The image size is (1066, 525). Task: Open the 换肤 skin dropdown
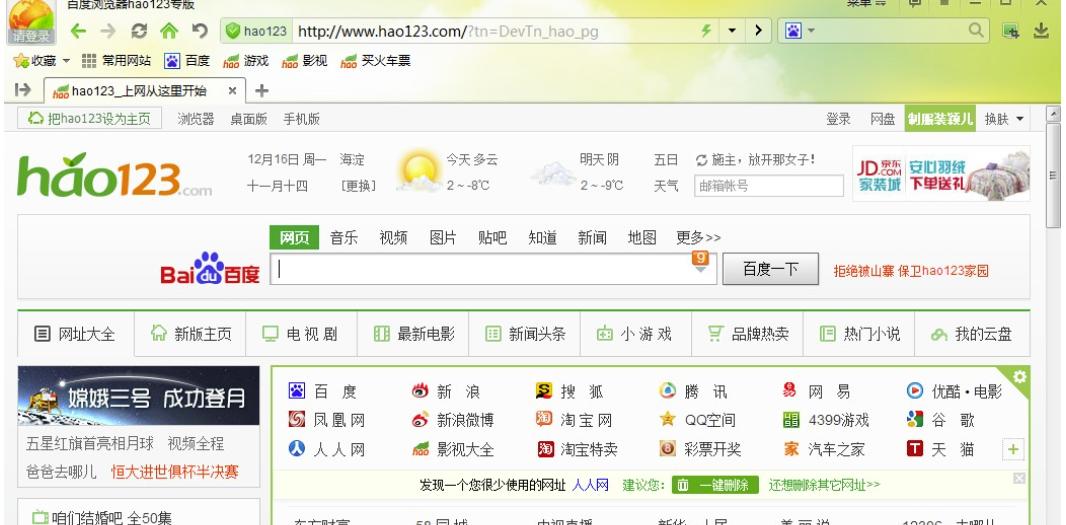[1003, 119]
